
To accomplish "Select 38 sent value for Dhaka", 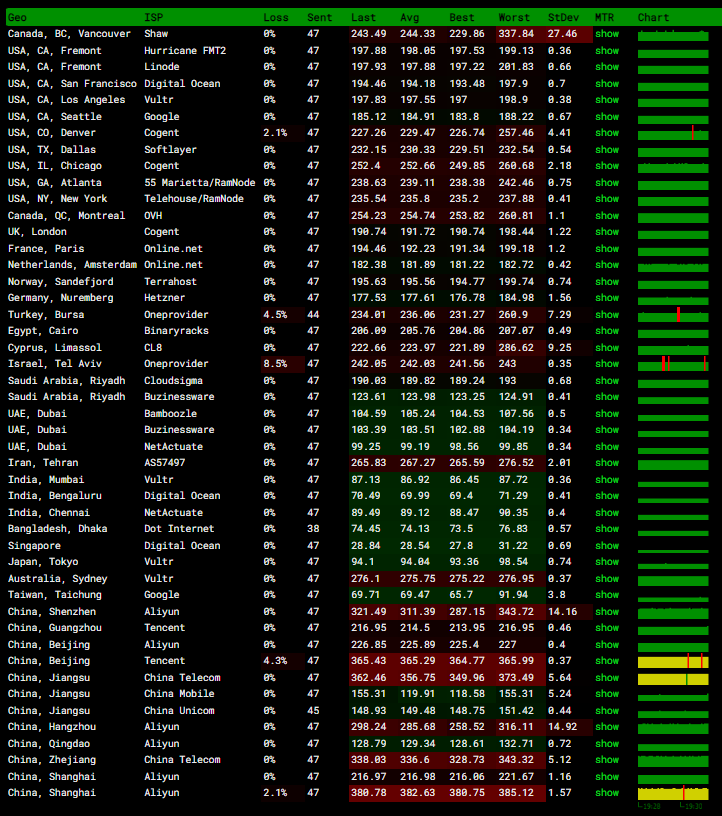I will pos(313,529).
